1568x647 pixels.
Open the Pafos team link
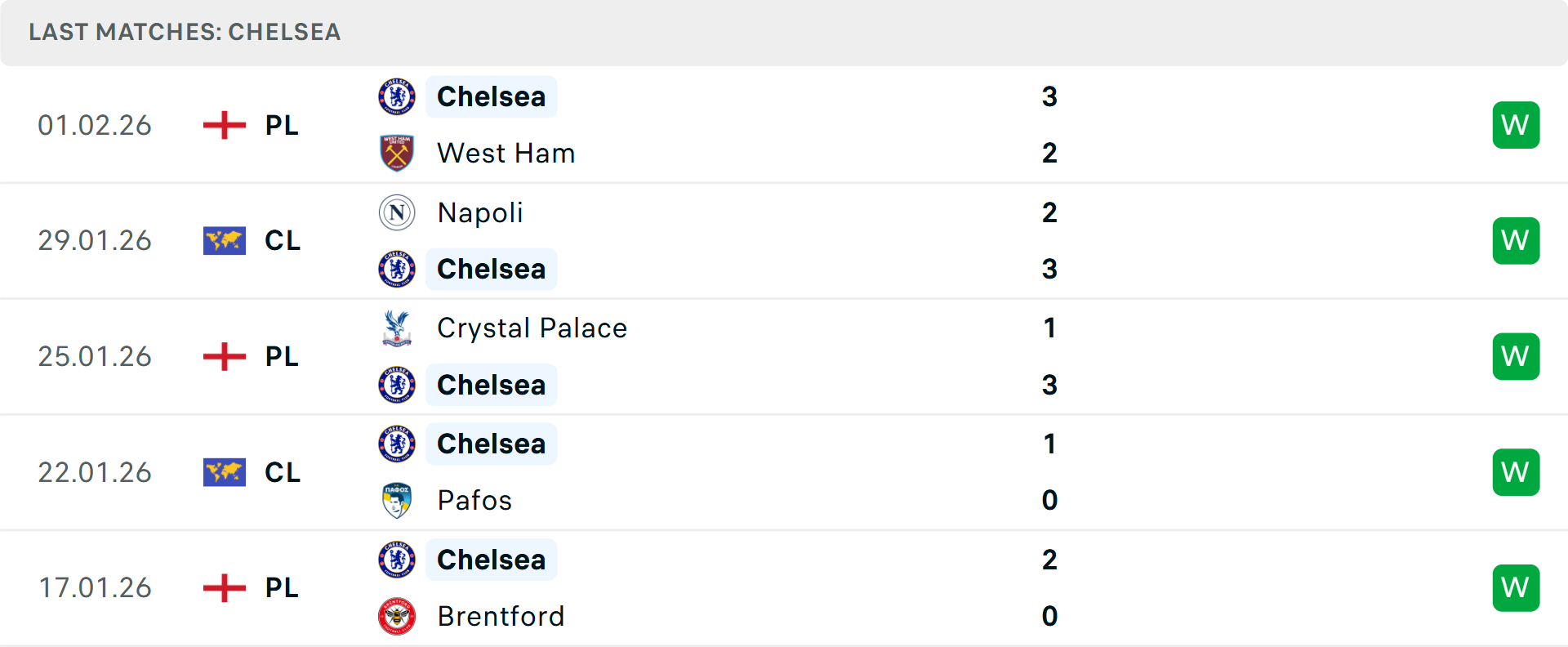pyautogui.click(x=474, y=501)
